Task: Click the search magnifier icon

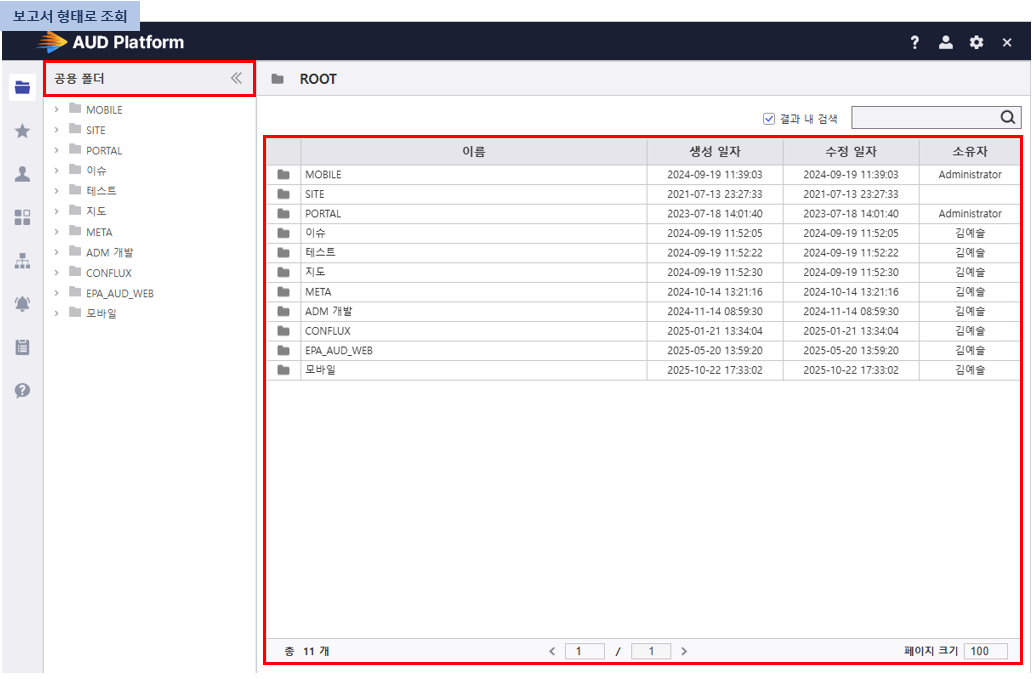Action: (x=1008, y=117)
